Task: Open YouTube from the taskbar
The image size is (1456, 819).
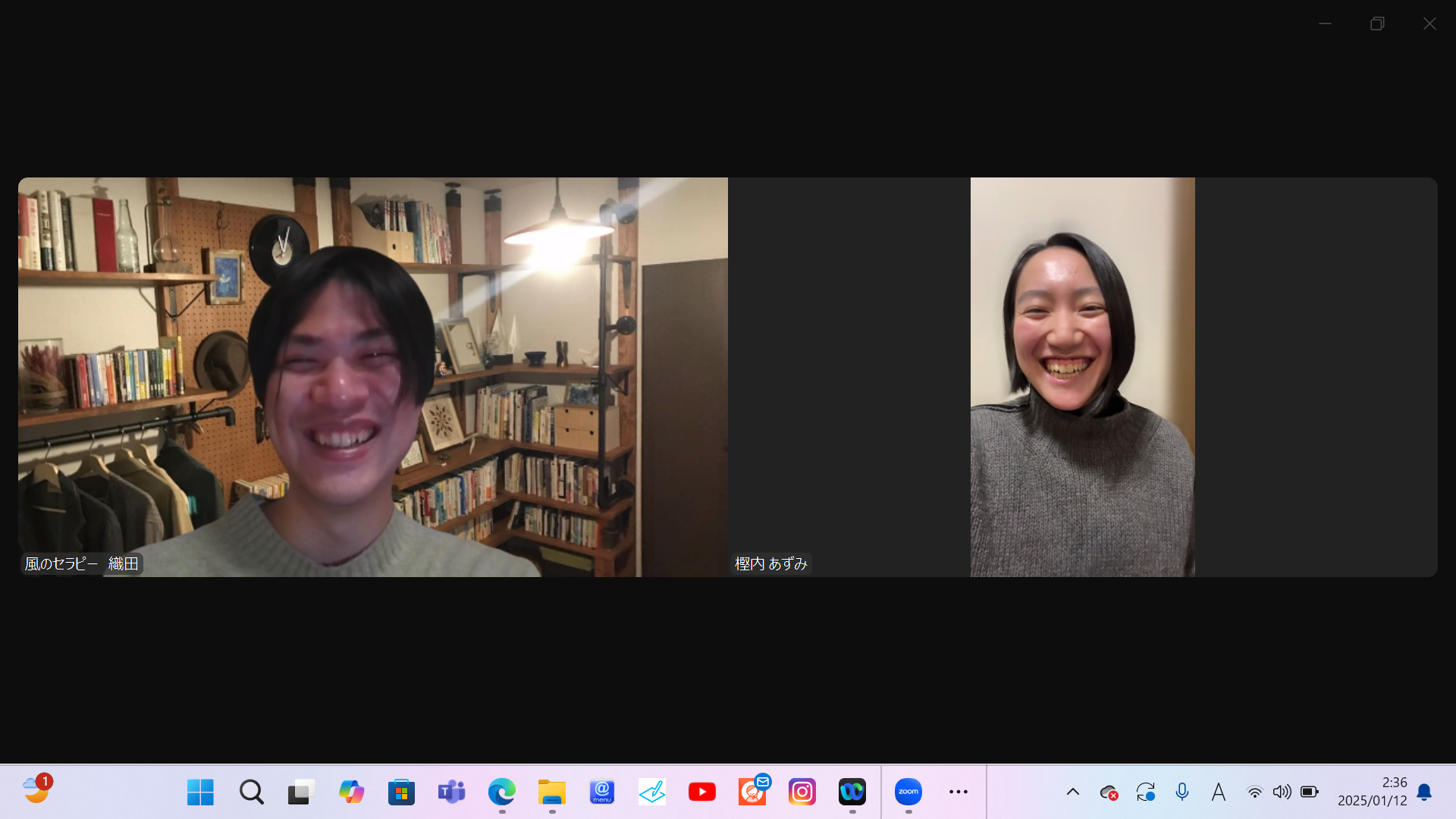Action: 701,792
